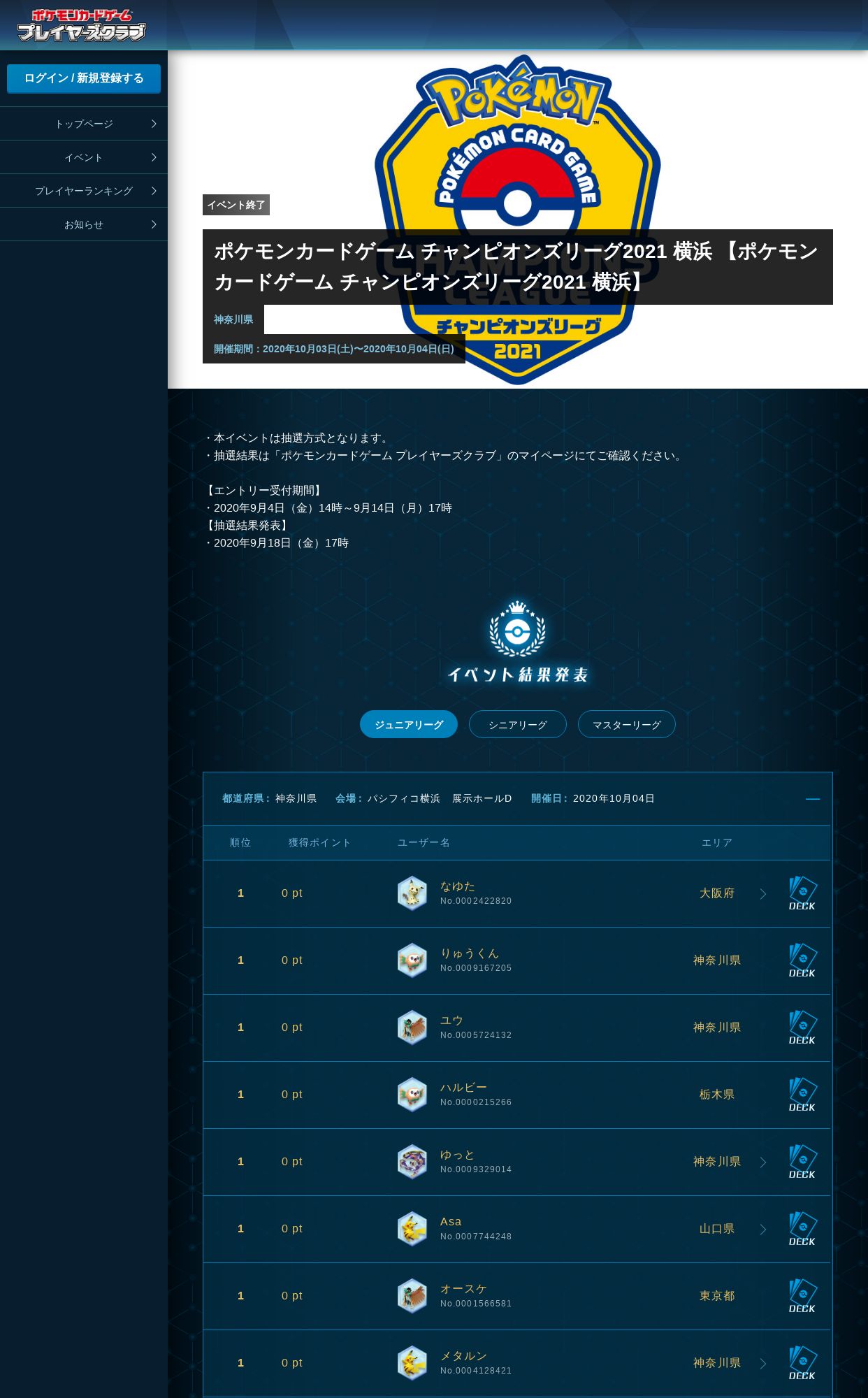Click the 獲得ポイント column header
Viewport: 868px width, 1398px height.
(319, 843)
